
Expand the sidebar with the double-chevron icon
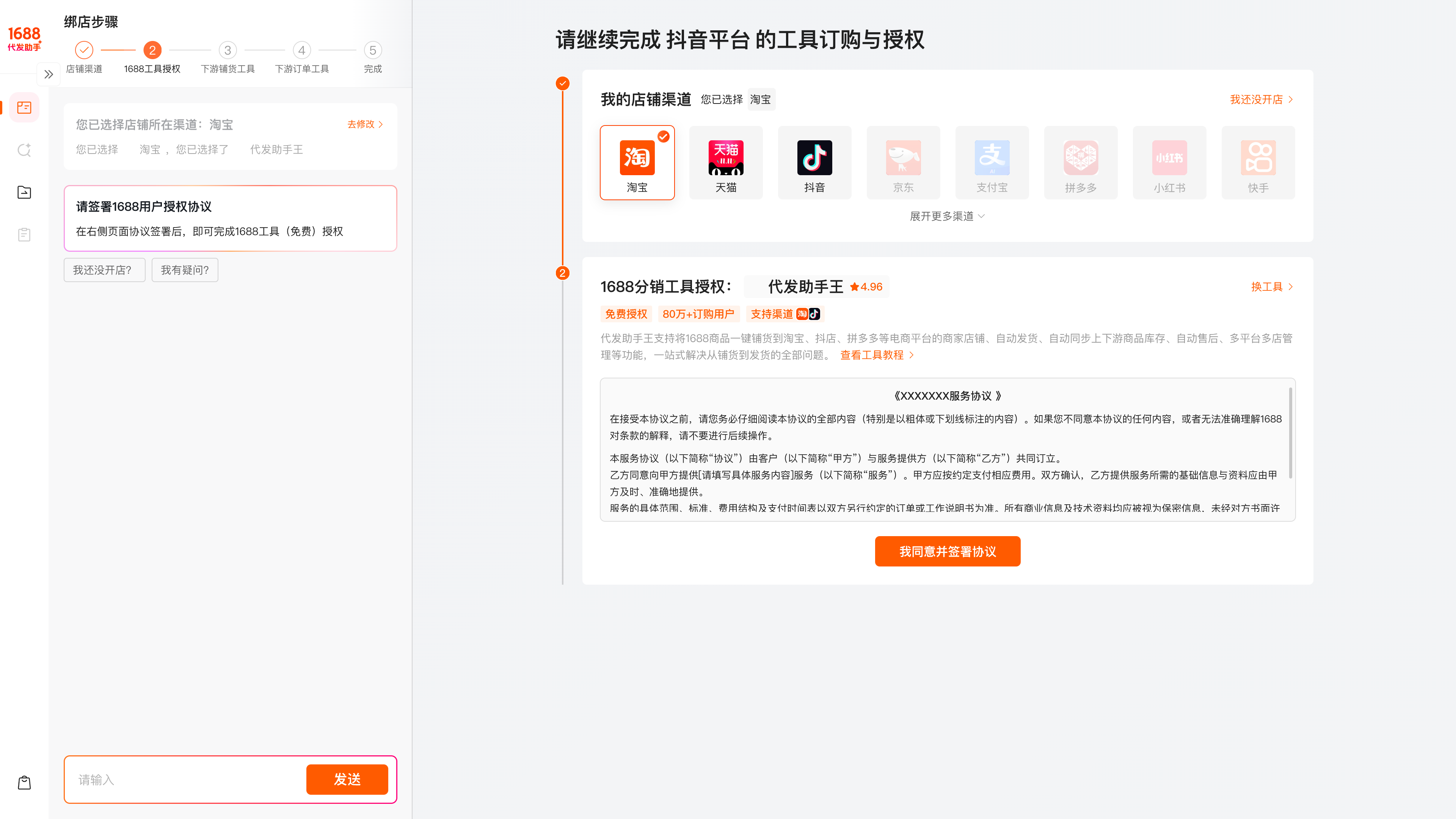point(49,74)
